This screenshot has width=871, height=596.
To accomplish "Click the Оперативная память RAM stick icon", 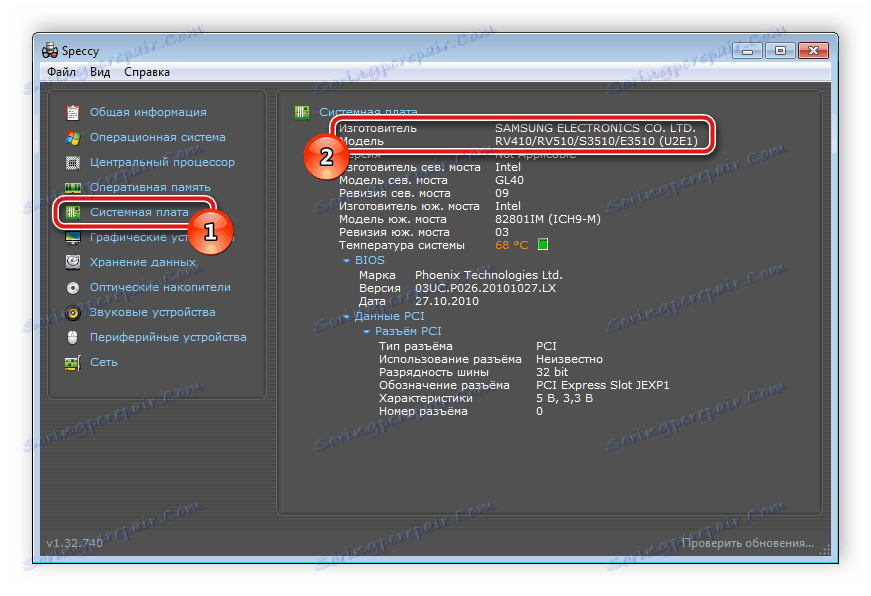I will [73, 188].
